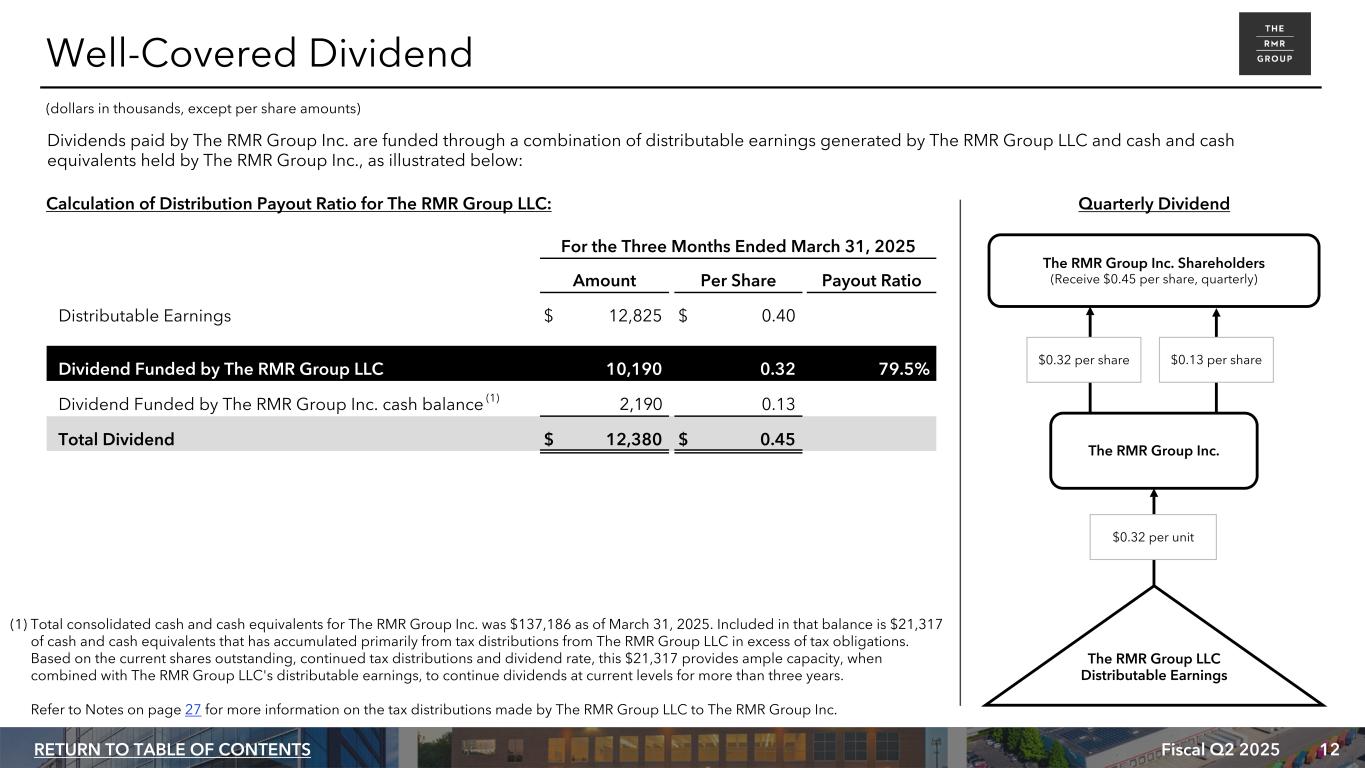Viewport: 1365px width, 768px height.
Task: Select the Well-Covered Dividend title
Action: (260, 53)
